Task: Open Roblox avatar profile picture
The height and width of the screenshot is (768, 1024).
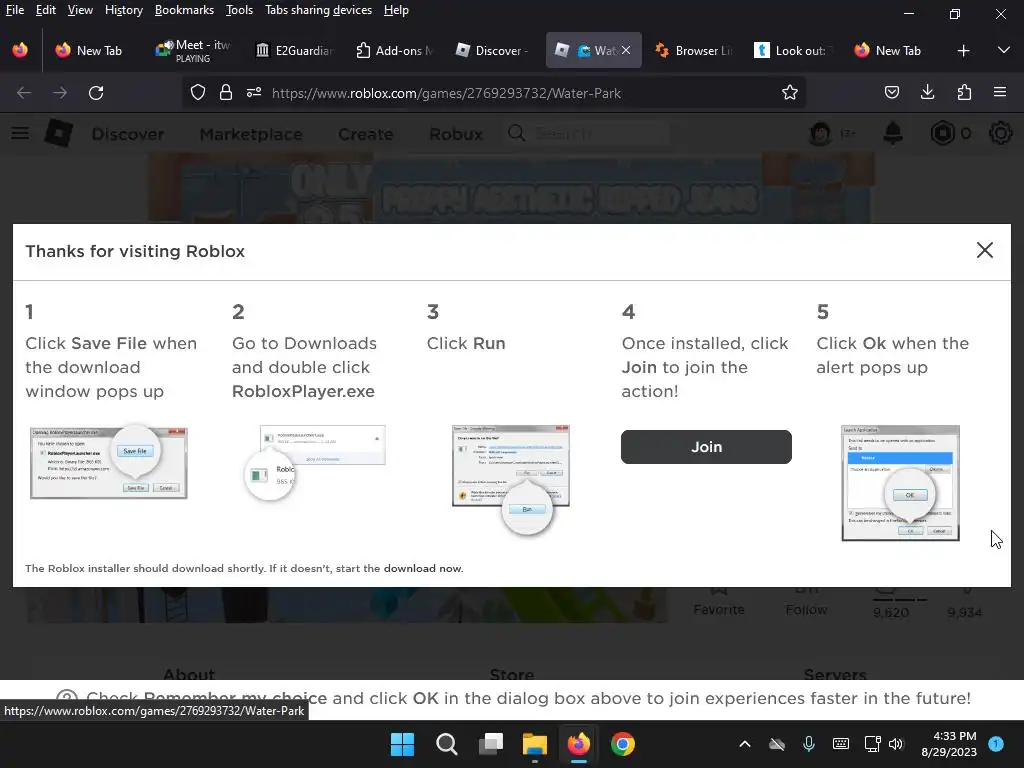Action: (x=820, y=133)
